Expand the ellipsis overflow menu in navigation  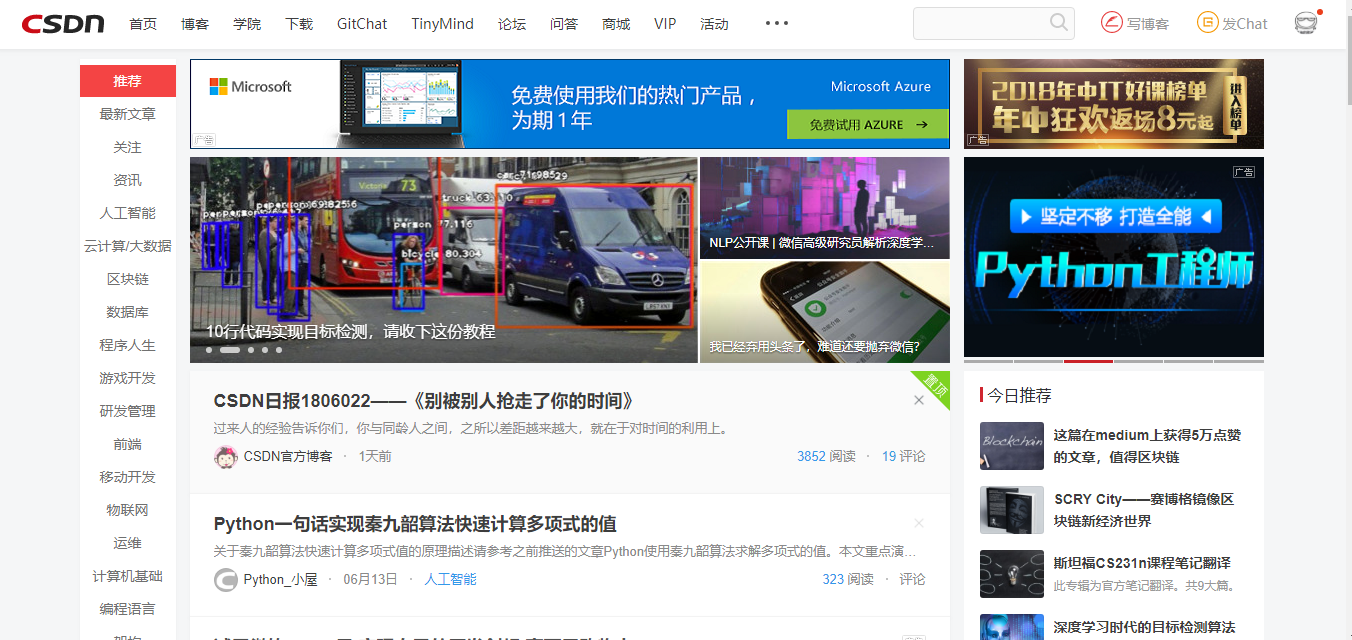point(777,22)
